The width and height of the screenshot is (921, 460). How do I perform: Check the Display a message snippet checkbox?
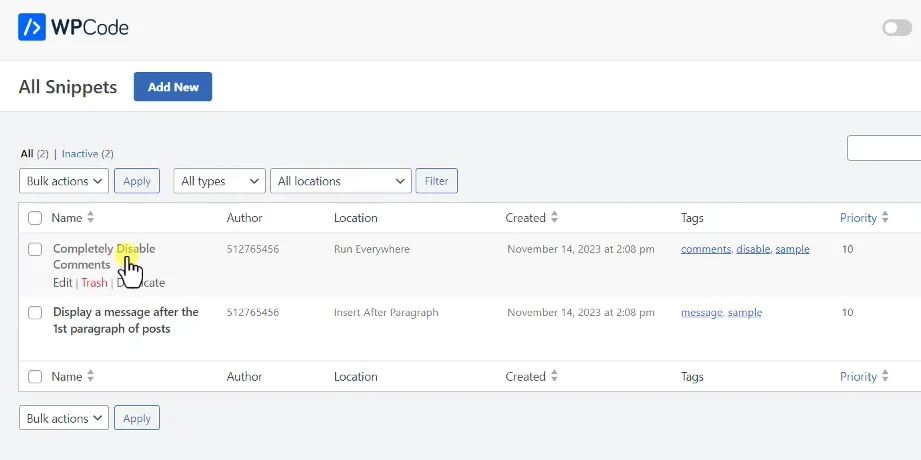click(35, 313)
